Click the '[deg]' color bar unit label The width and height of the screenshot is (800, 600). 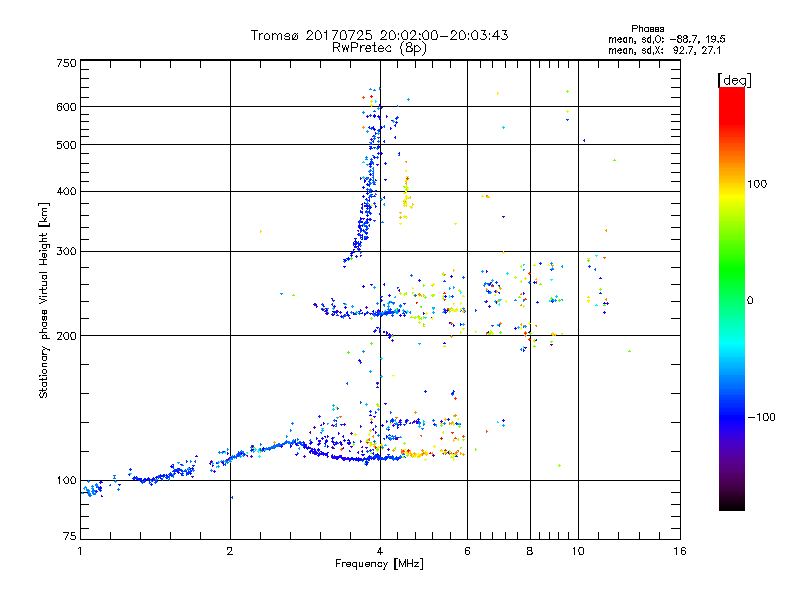(734, 80)
